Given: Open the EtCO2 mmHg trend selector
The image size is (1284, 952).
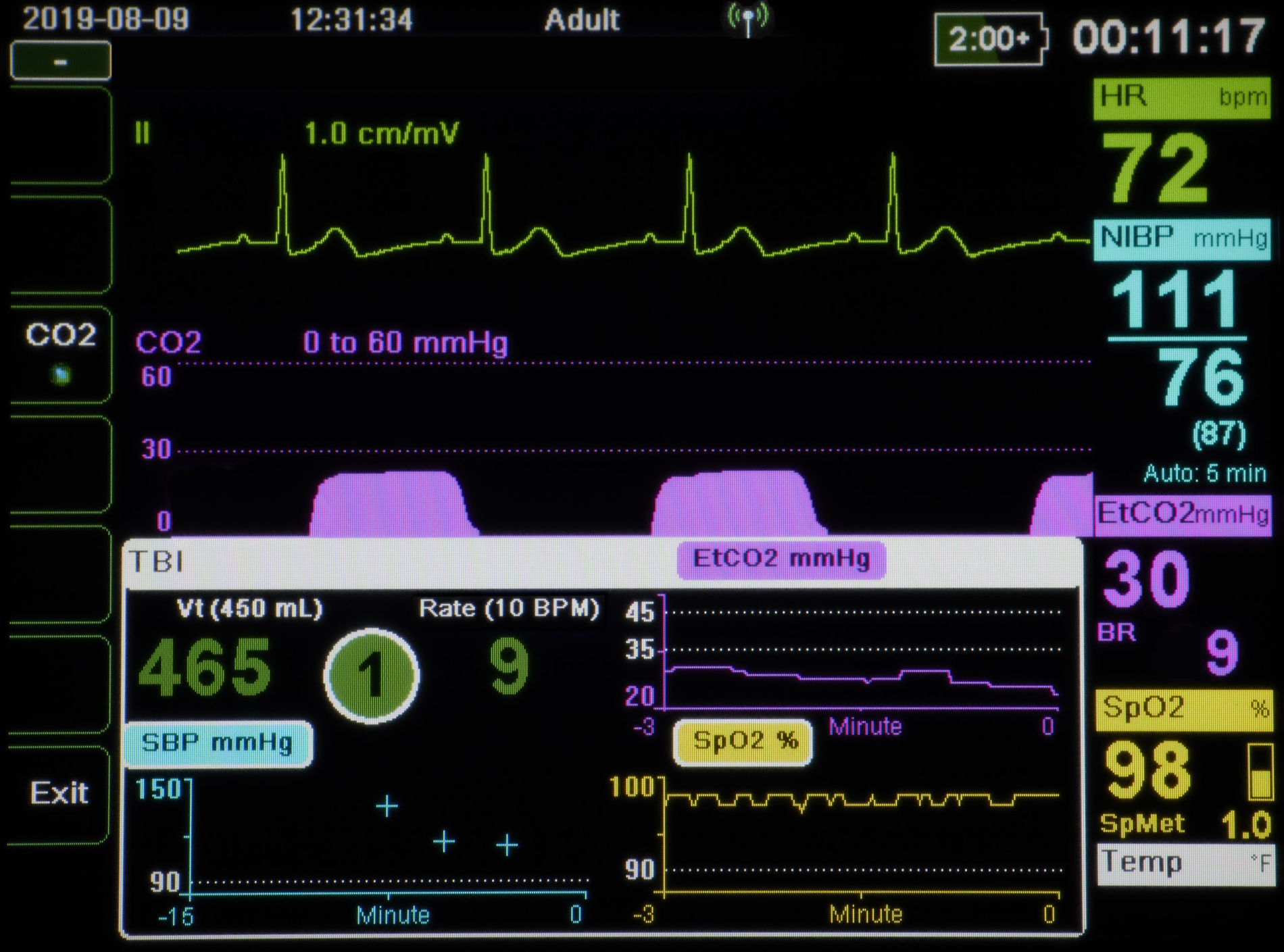Looking at the screenshot, I should tap(781, 559).
